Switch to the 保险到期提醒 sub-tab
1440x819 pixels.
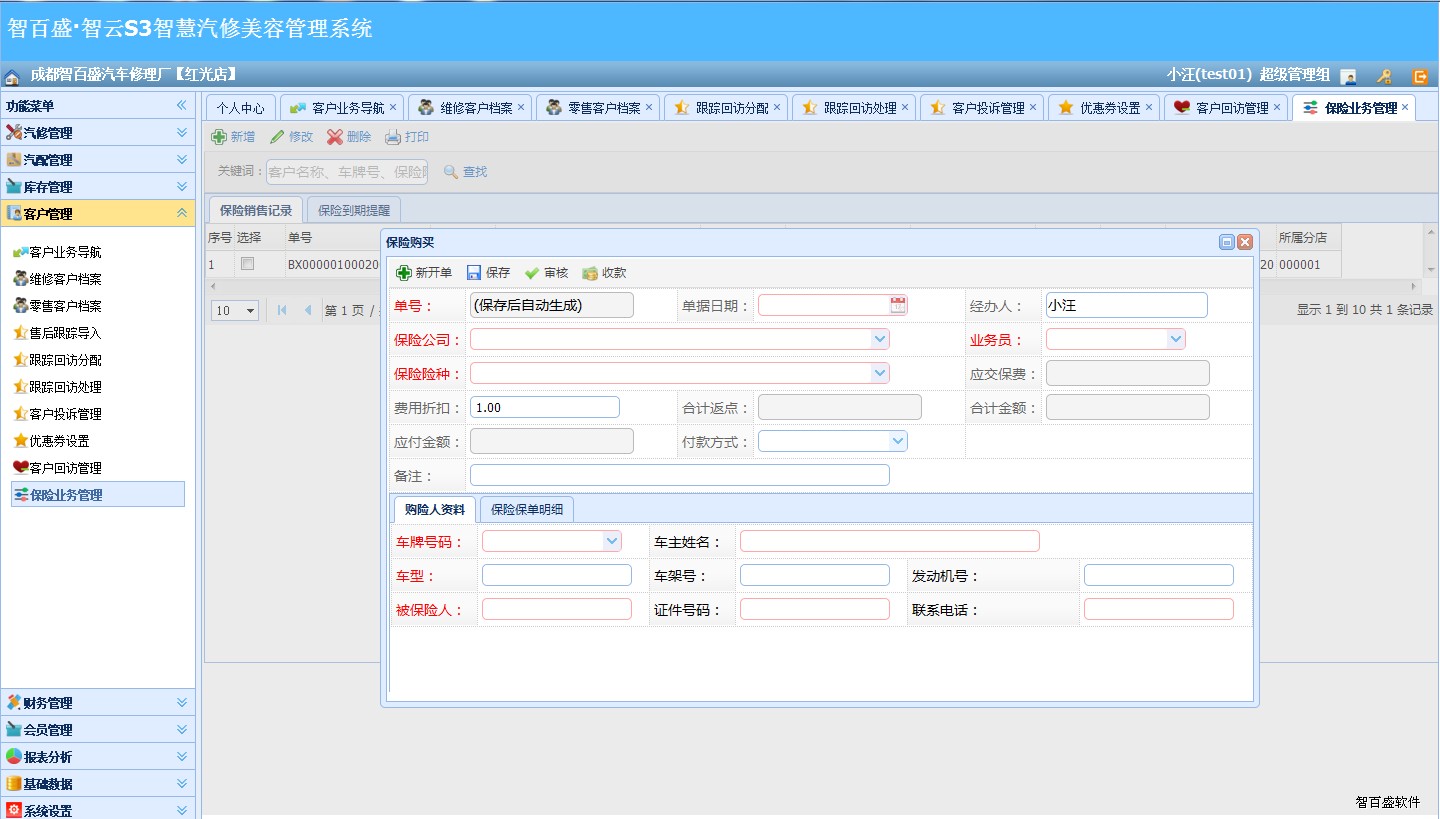(x=354, y=210)
